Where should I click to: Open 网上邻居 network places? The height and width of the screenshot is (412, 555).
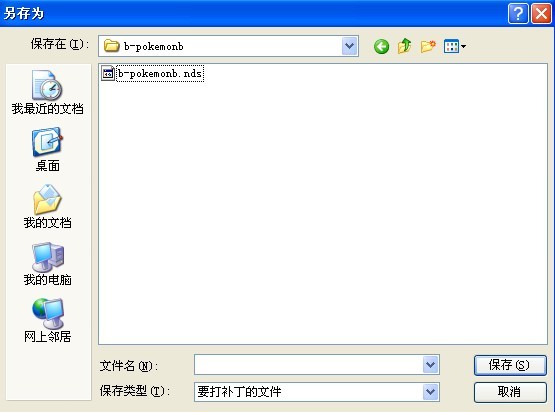pos(47,321)
